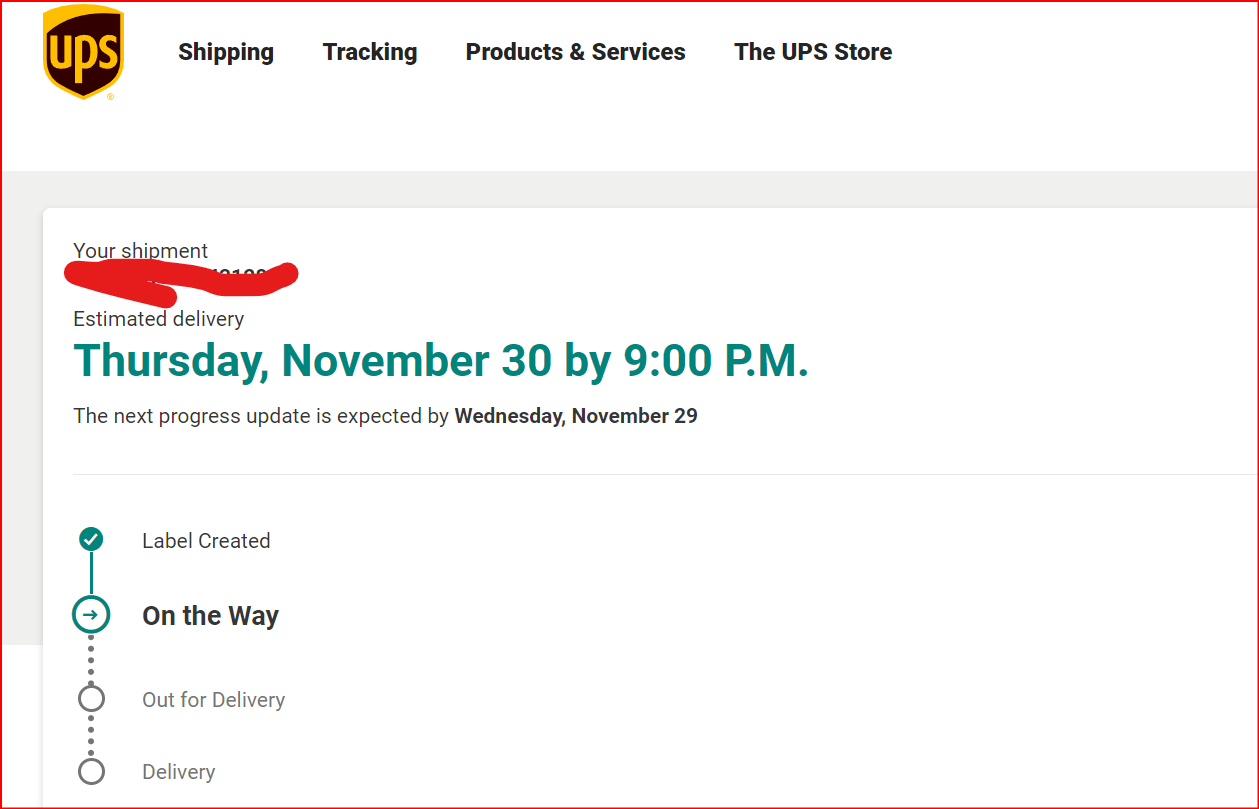
Task: Open the Shipping menu
Action: pos(226,52)
